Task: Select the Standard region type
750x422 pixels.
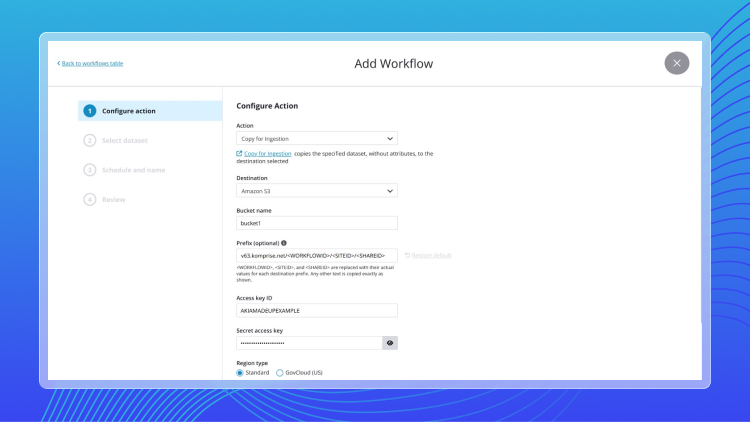Action: 240,373
